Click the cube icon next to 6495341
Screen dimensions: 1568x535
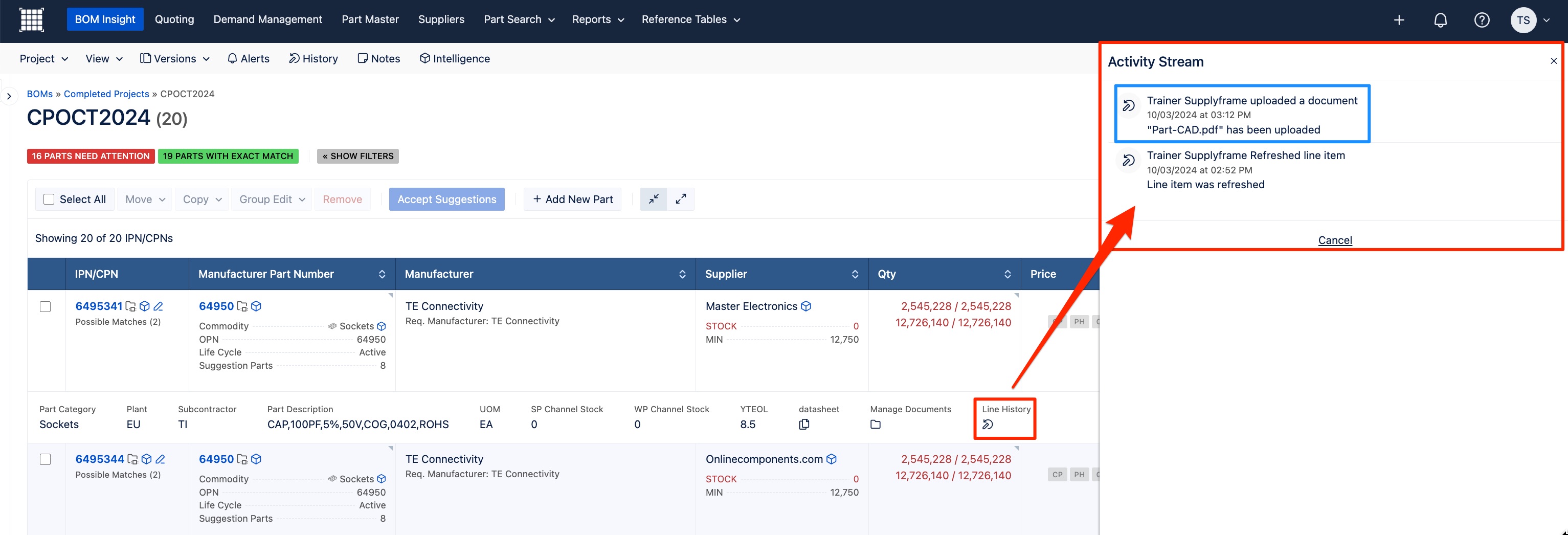(x=145, y=306)
